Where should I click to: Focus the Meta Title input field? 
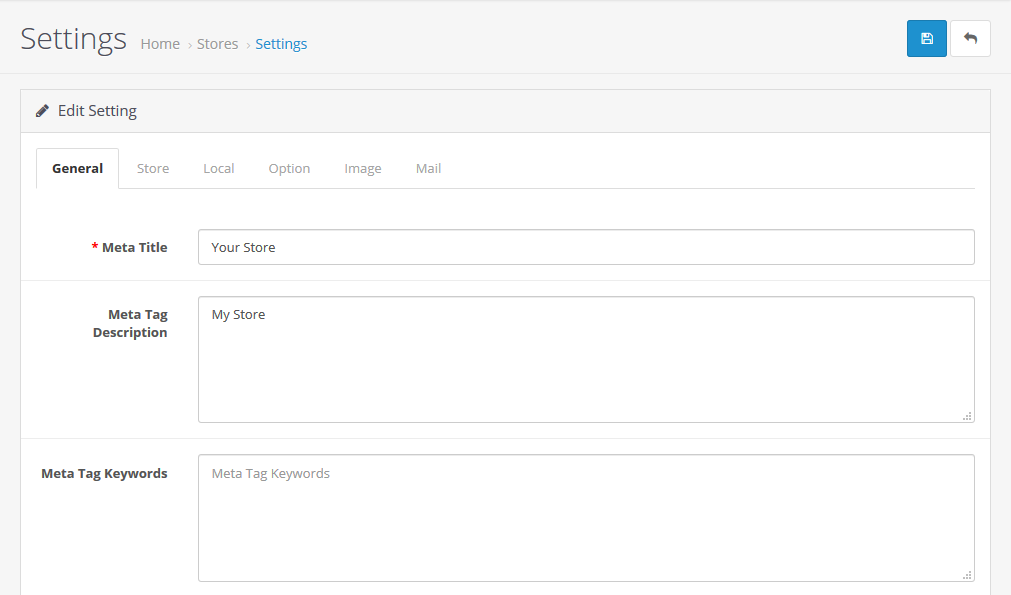point(585,247)
